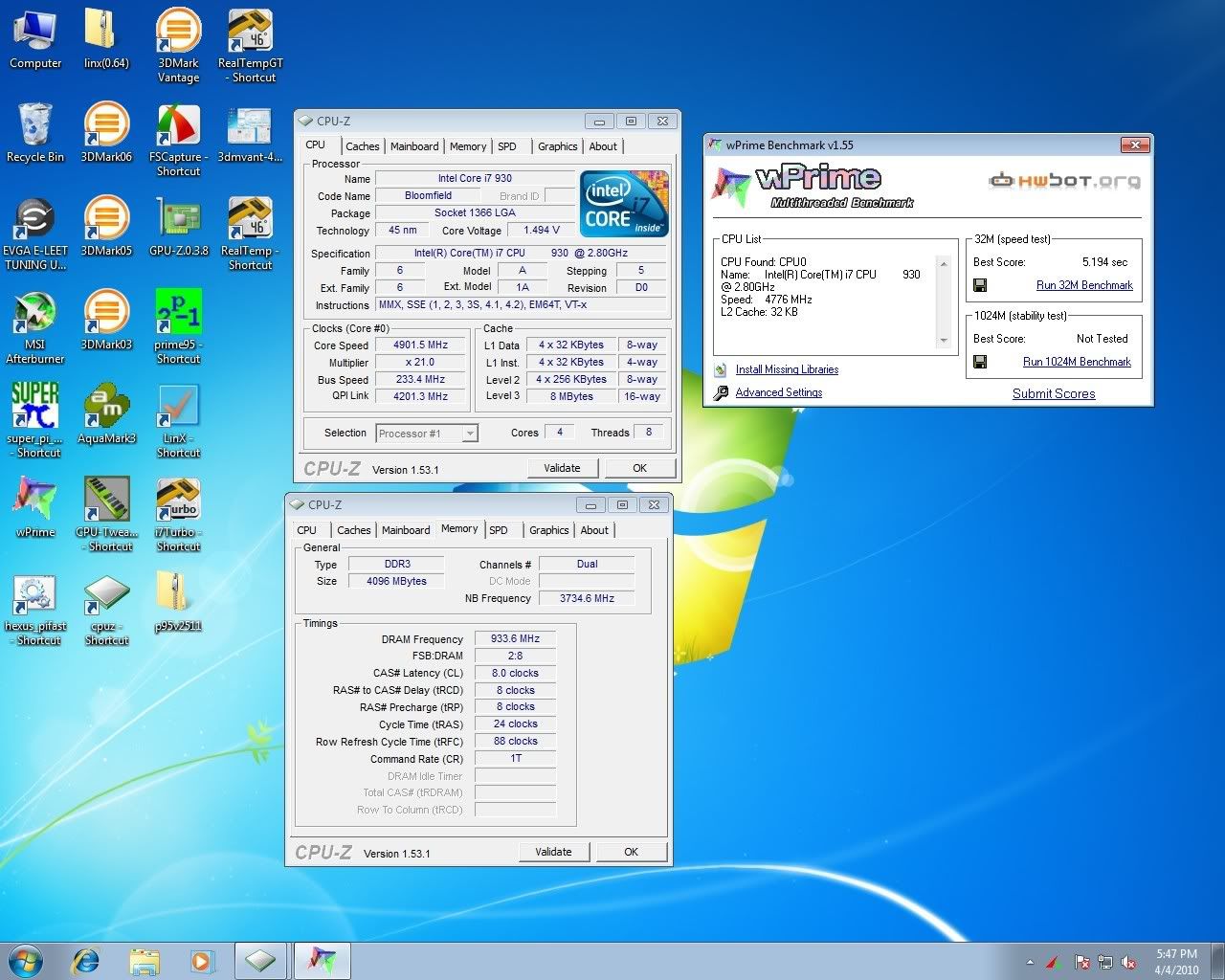Launch the MSI Afterburner icon
The image size is (1225, 980).
tap(35, 327)
